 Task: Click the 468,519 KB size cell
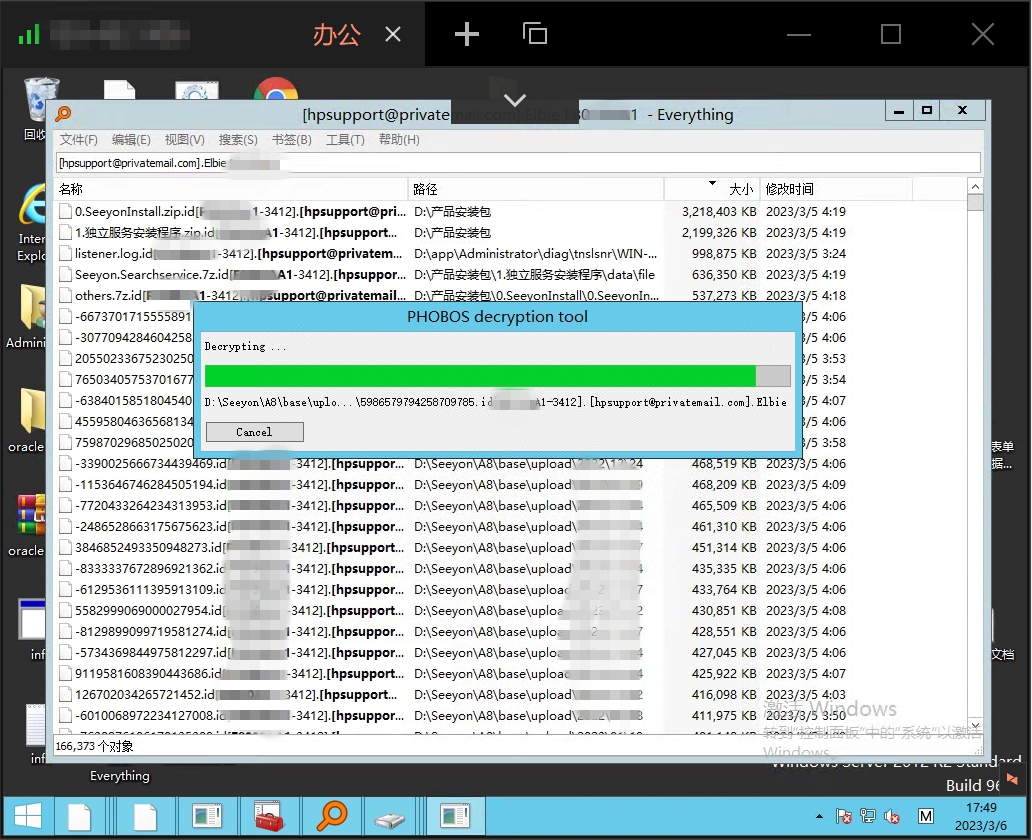(723, 463)
